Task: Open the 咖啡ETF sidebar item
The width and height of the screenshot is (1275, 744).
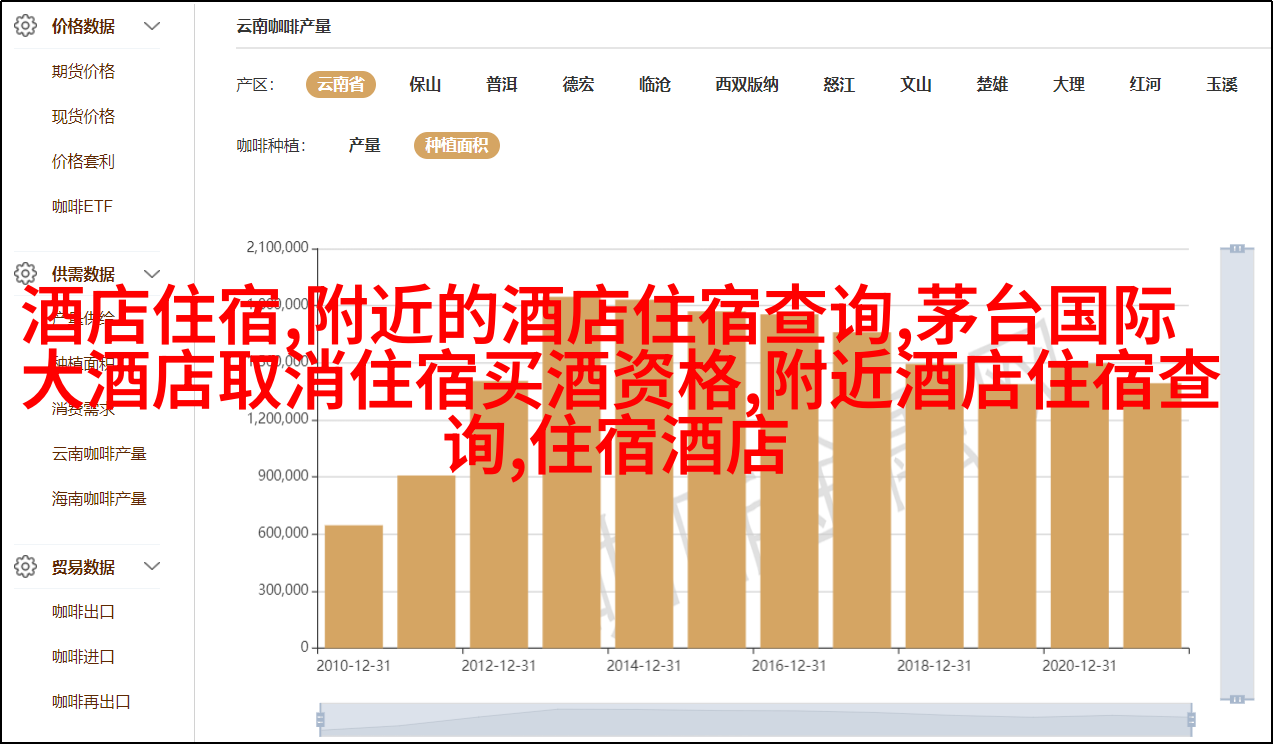Action: [x=83, y=207]
